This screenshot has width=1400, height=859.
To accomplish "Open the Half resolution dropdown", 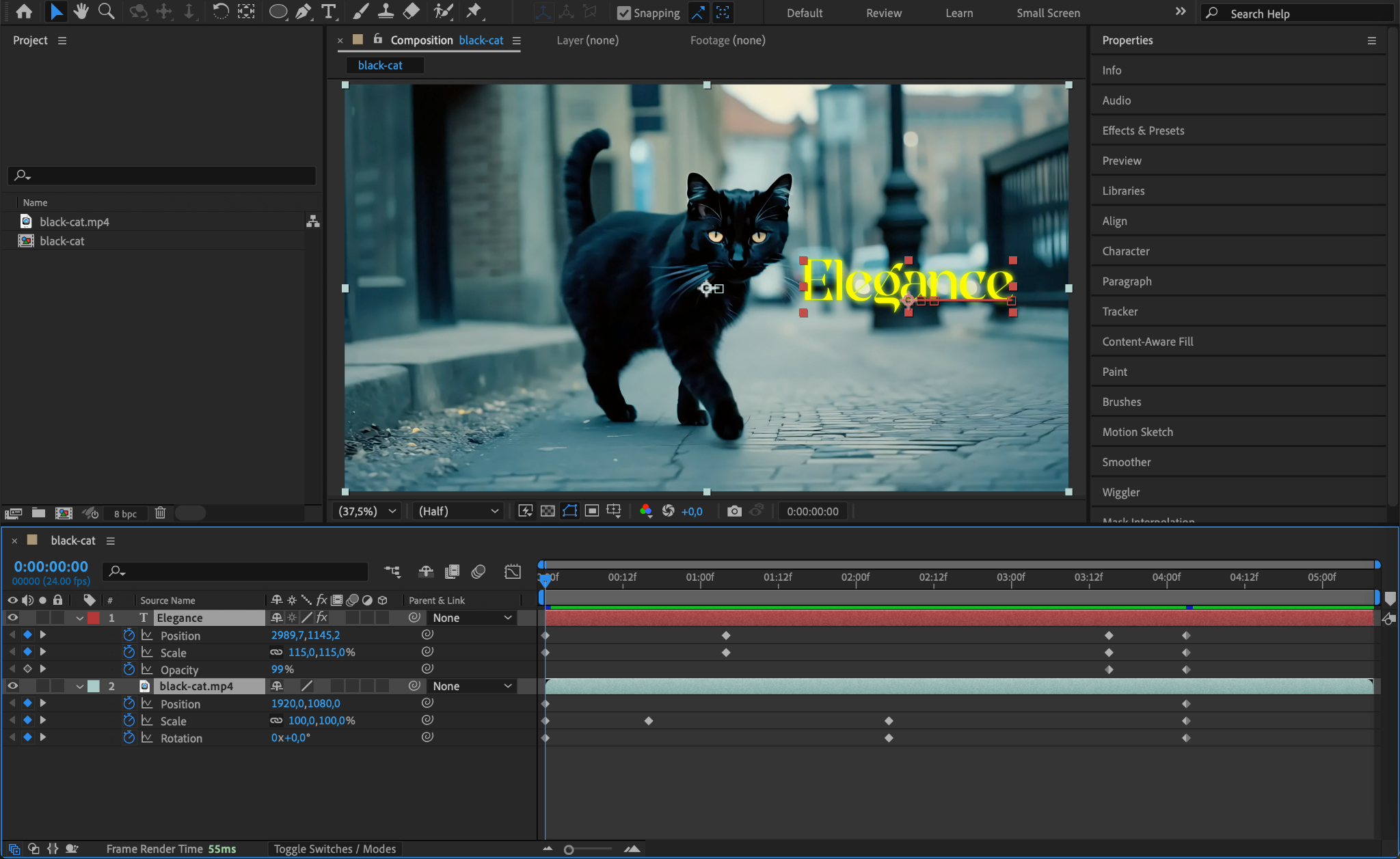I will pos(457,511).
